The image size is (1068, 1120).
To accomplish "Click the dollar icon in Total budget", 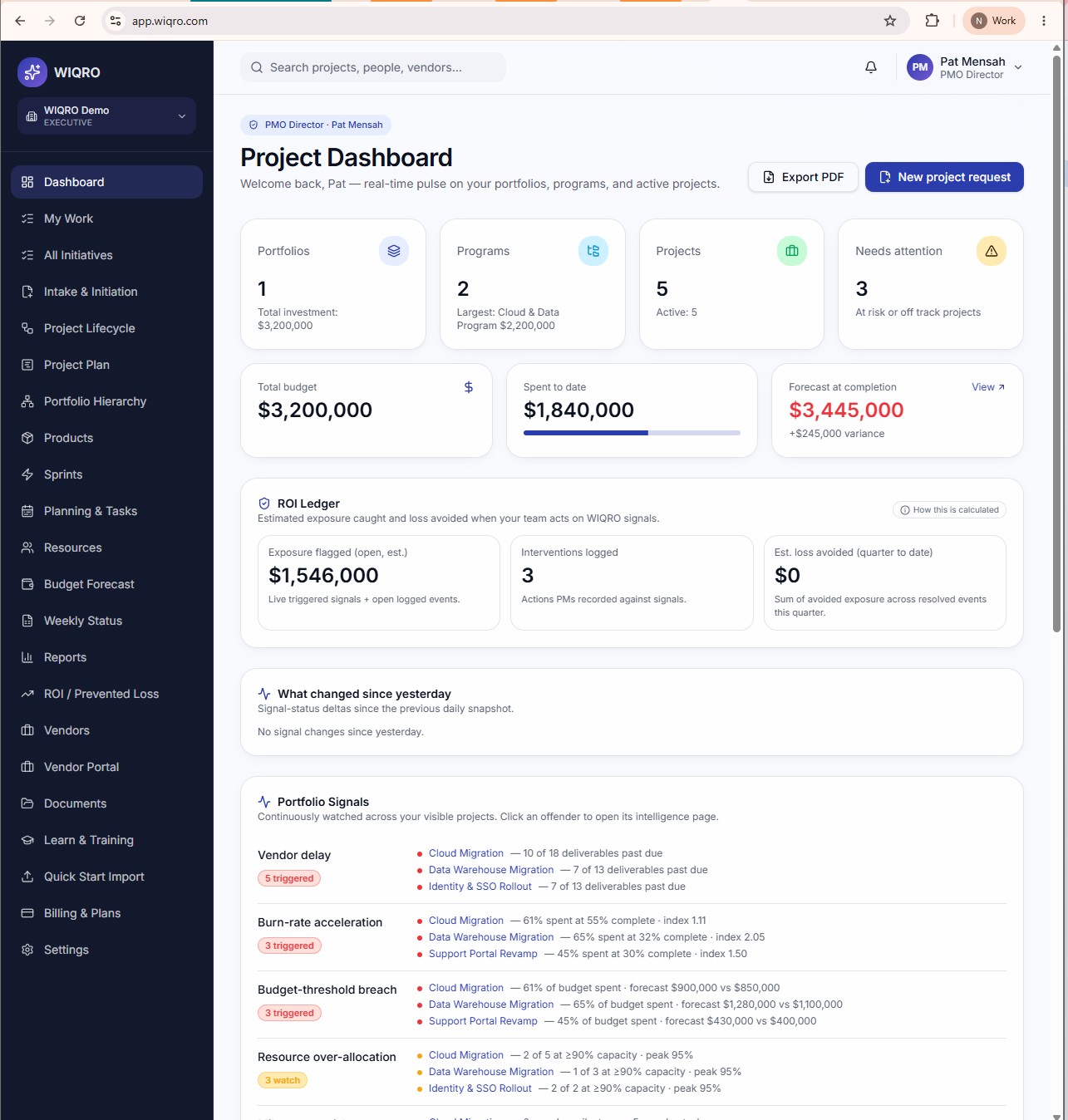I will (x=469, y=387).
